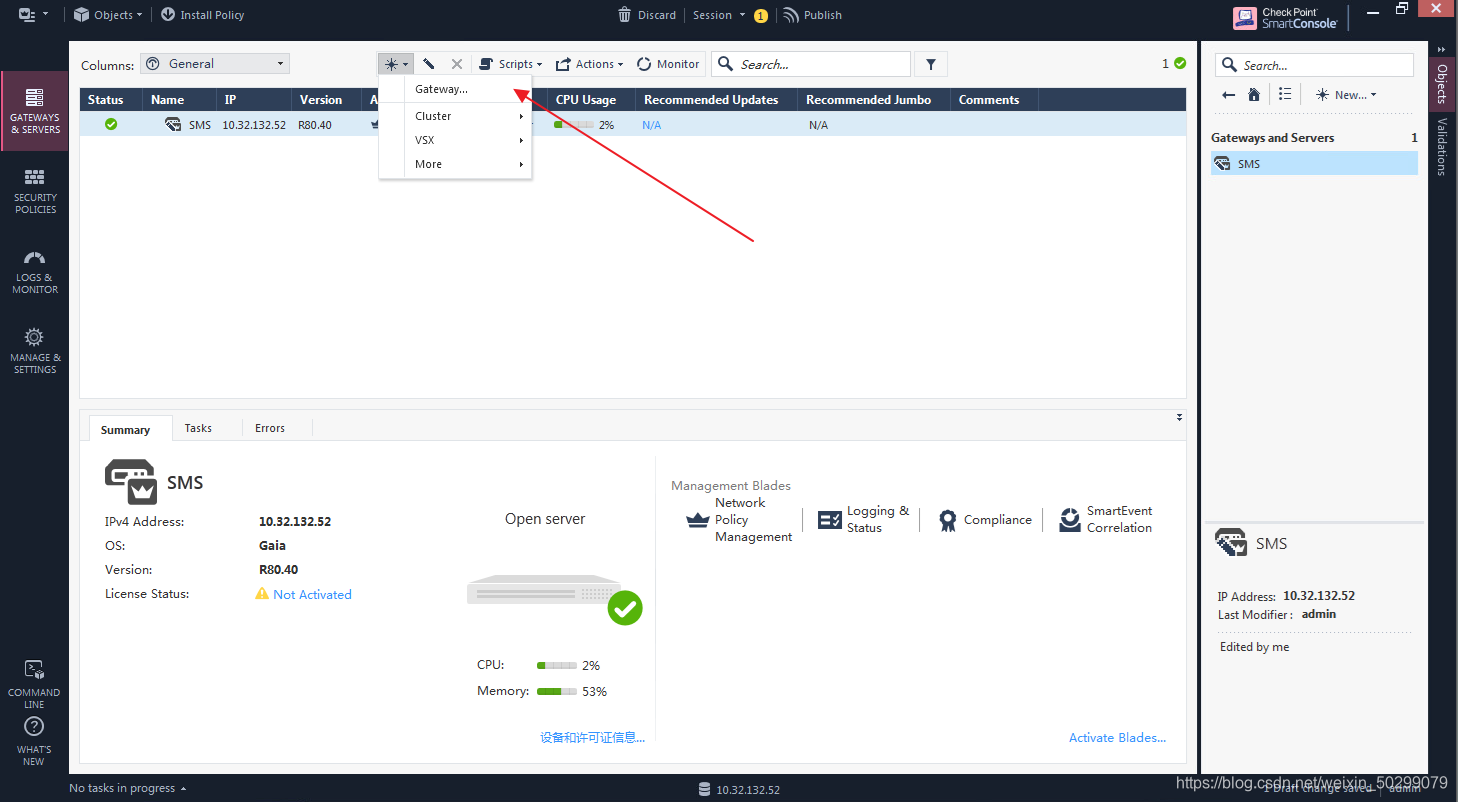Publish the session changes
The width and height of the screenshot is (1458, 802).
pos(812,15)
